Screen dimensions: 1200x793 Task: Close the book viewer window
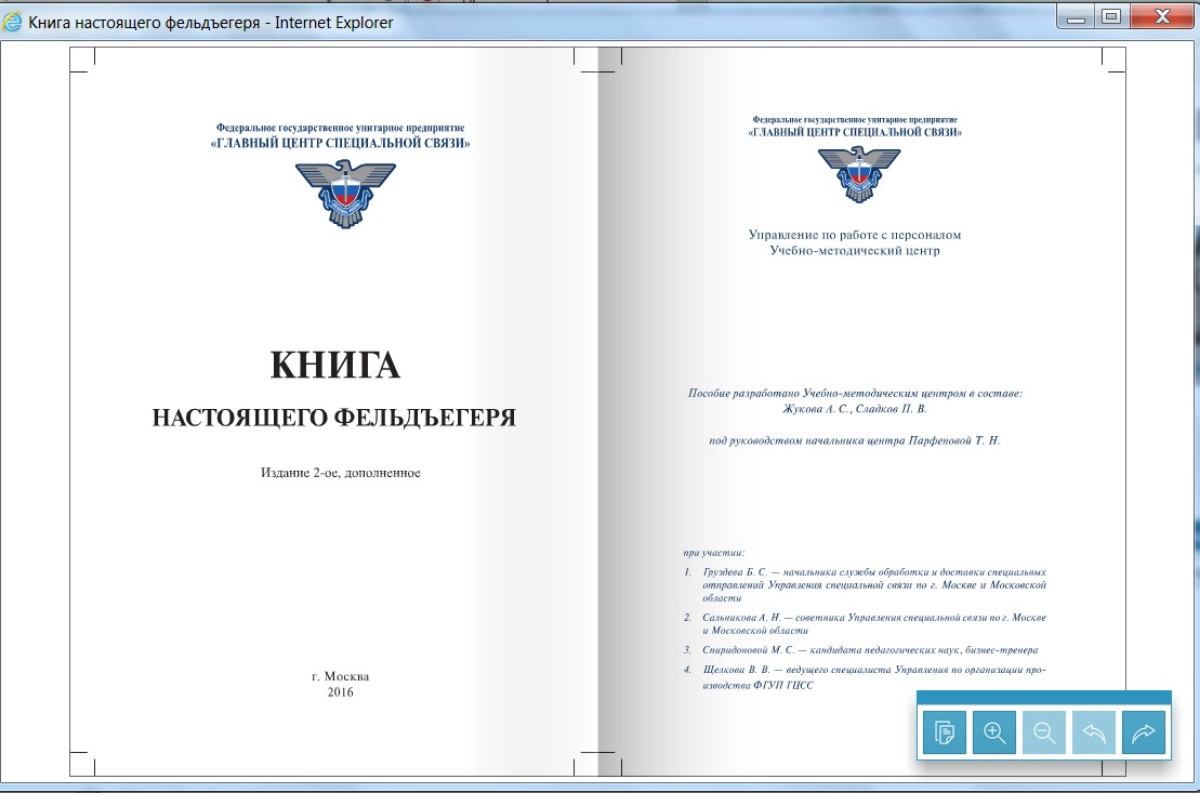(x=1162, y=16)
